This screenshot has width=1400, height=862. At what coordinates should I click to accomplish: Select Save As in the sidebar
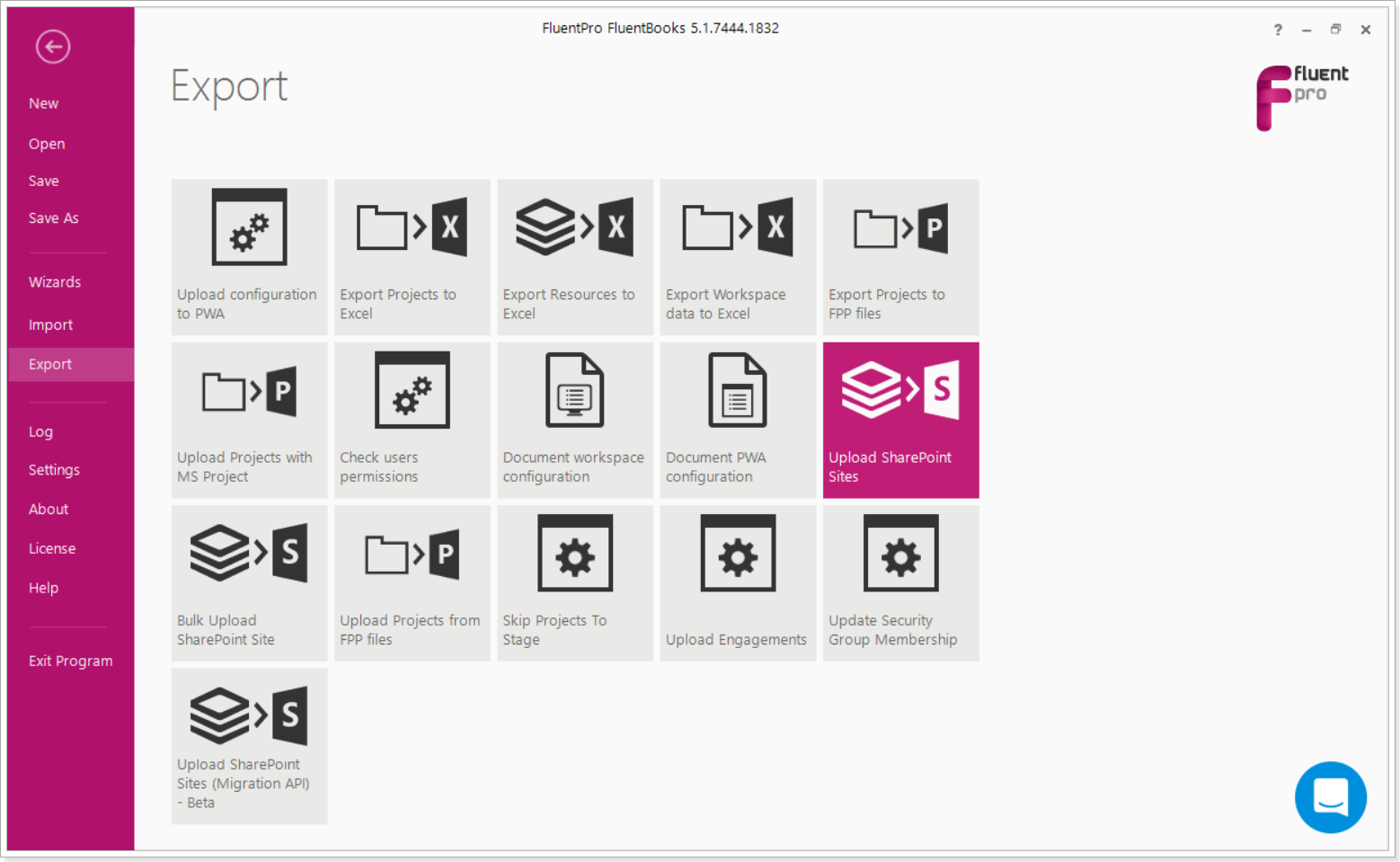pos(53,218)
